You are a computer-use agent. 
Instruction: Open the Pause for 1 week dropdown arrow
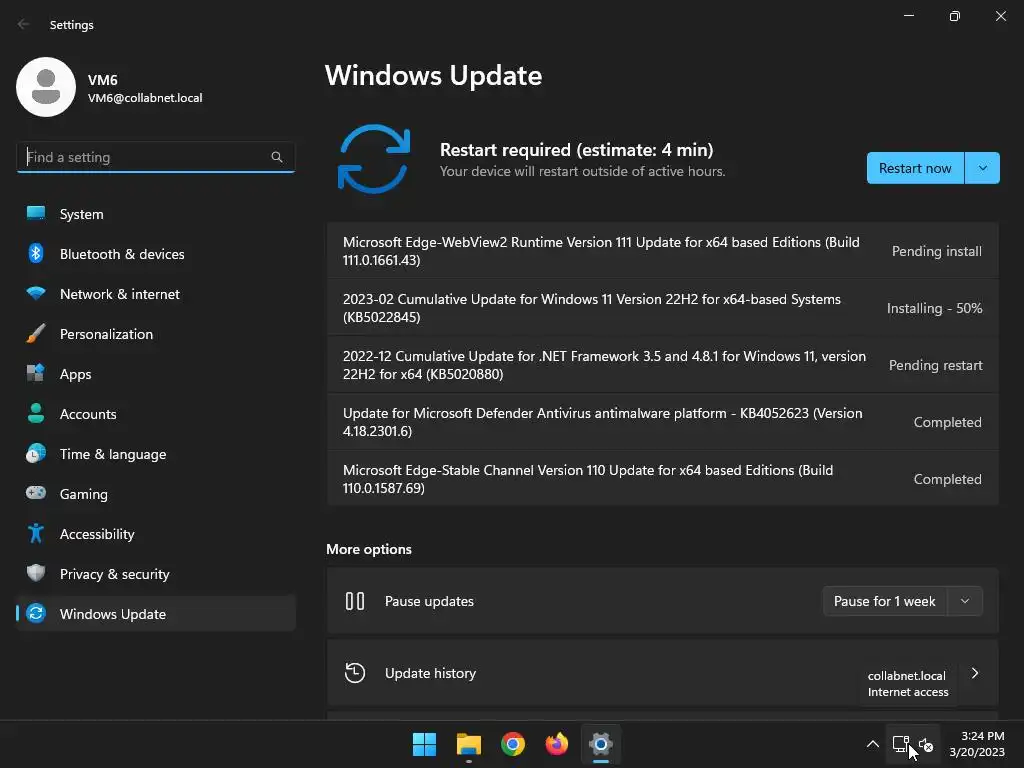[x=965, y=601]
